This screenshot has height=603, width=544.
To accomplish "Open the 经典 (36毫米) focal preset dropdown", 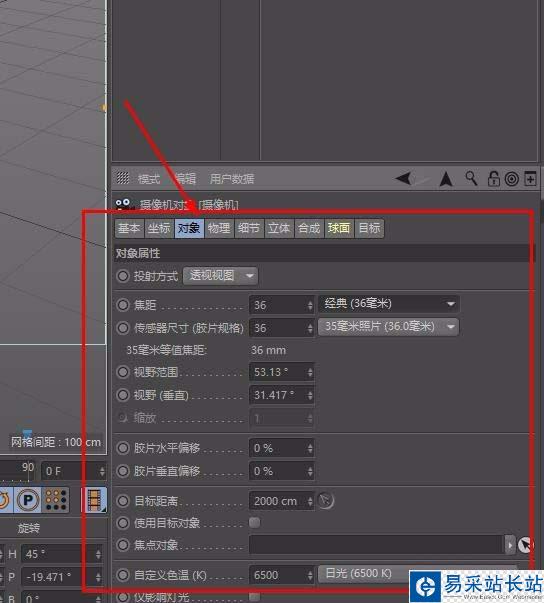I will pos(388,304).
